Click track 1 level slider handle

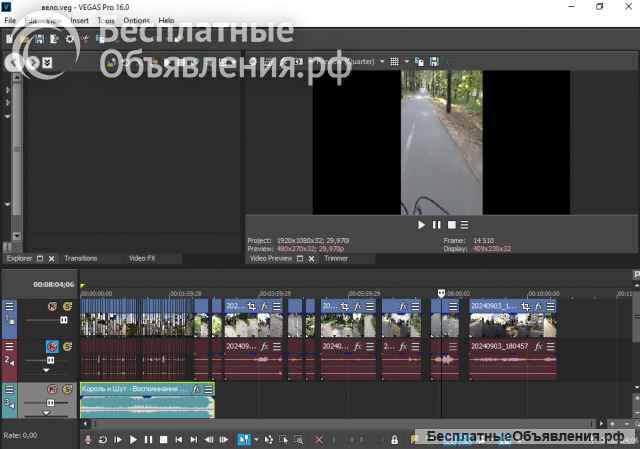pos(64,320)
